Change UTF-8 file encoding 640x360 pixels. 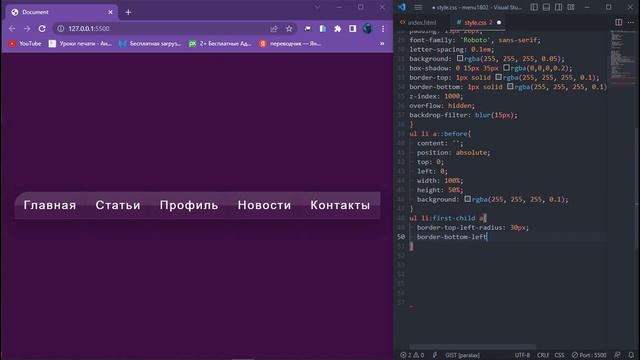[522, 355]
